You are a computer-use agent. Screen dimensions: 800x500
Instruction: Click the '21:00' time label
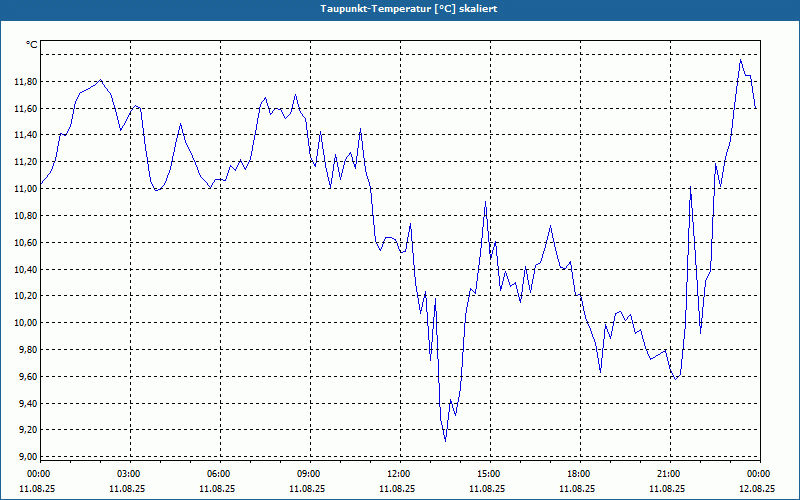pyautogui.click(x=669, y=474)
